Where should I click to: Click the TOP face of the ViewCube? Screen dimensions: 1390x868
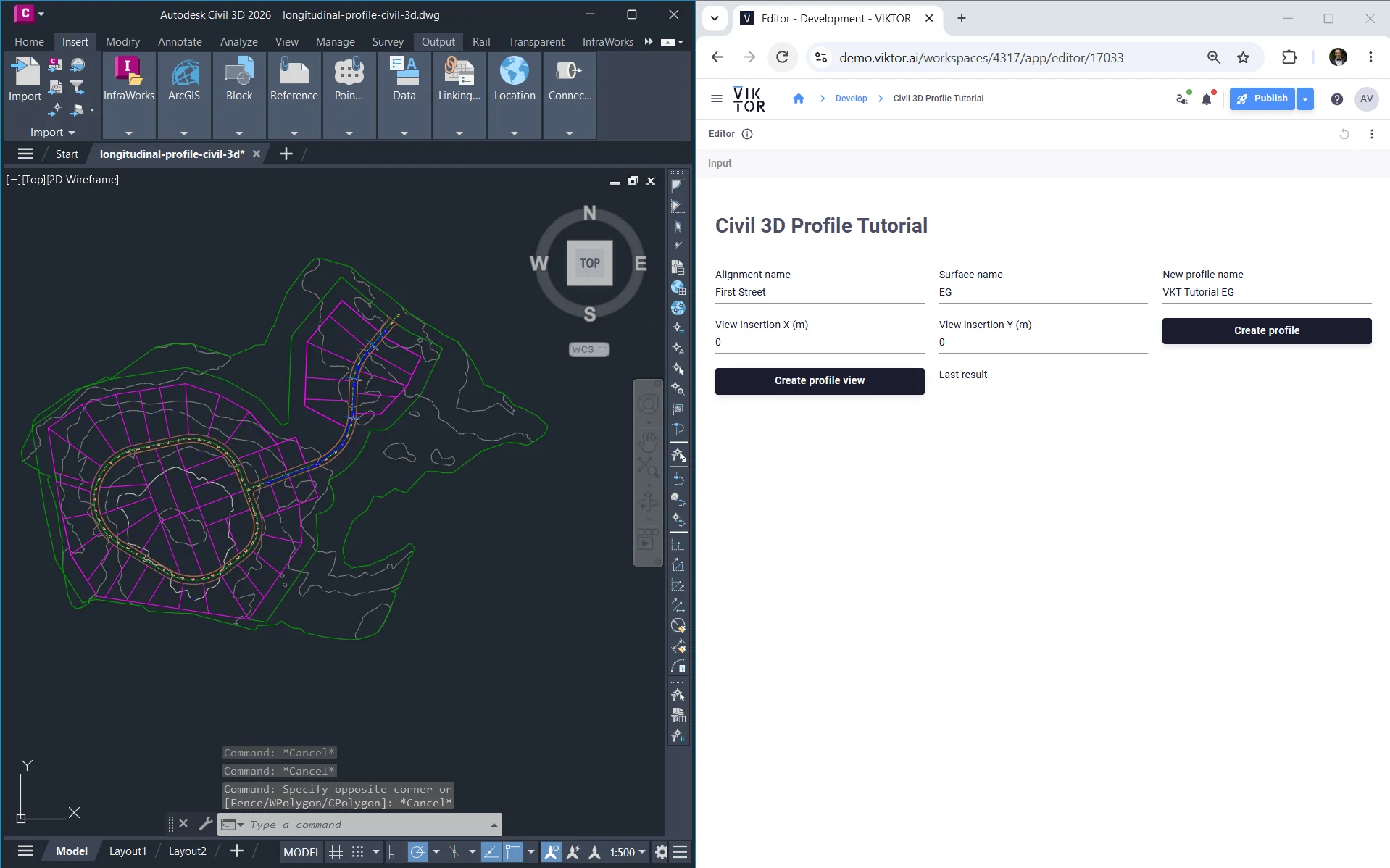click(589, 262)
